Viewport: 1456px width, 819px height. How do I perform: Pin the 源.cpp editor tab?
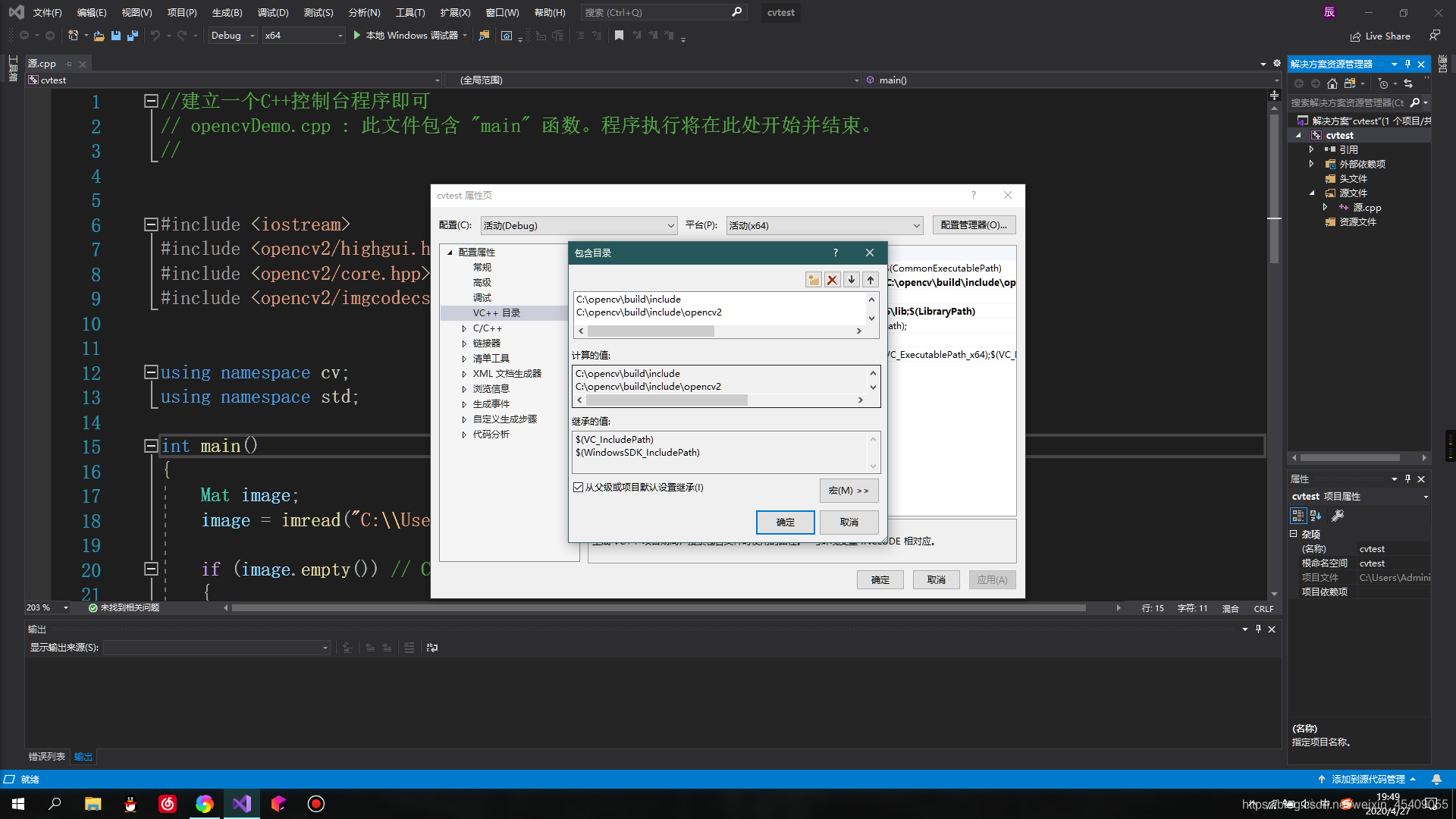point(69,64)
